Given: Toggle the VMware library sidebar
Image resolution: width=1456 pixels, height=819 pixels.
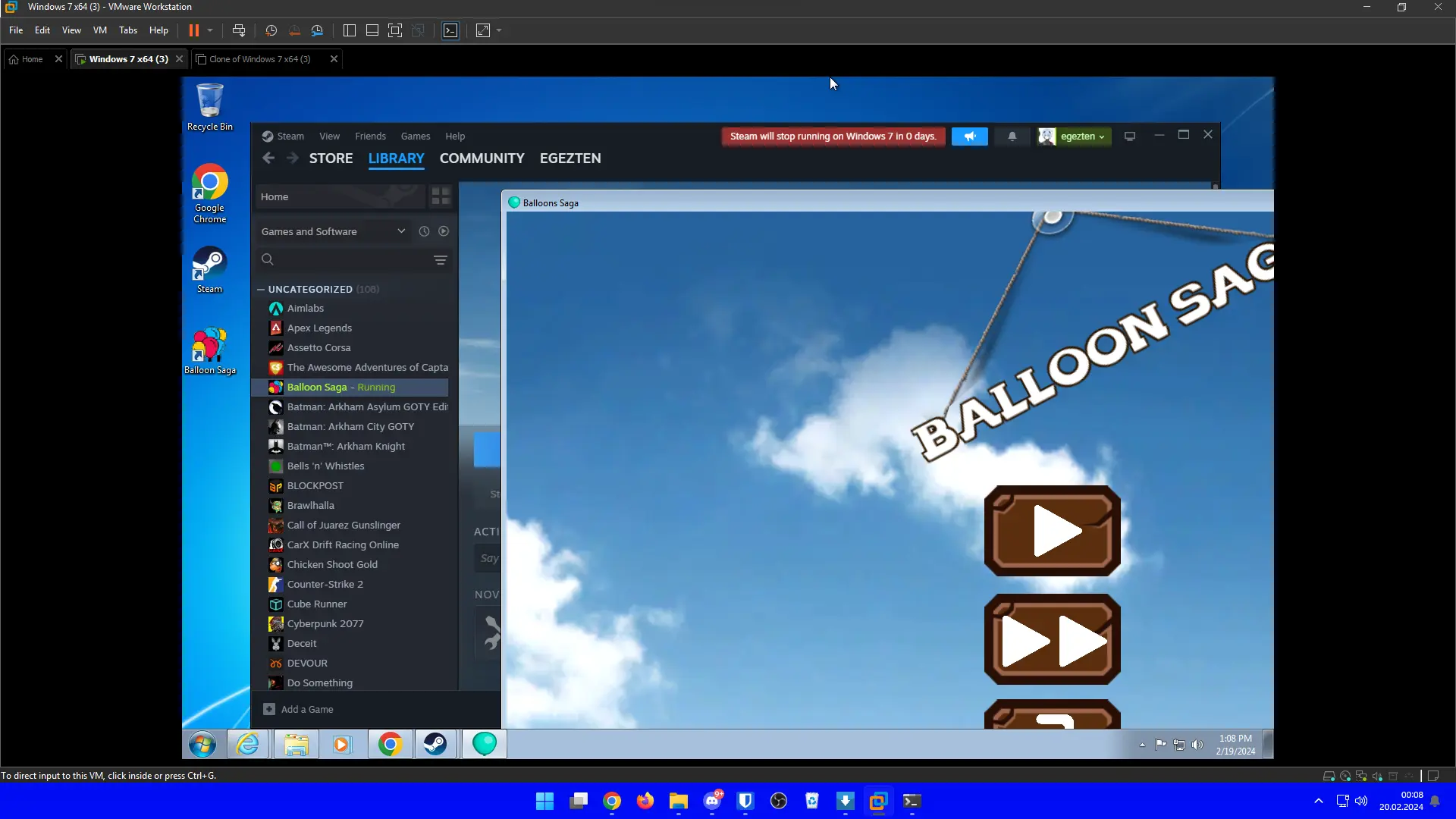Looking at the screenshot, I should tap(350, 30).
